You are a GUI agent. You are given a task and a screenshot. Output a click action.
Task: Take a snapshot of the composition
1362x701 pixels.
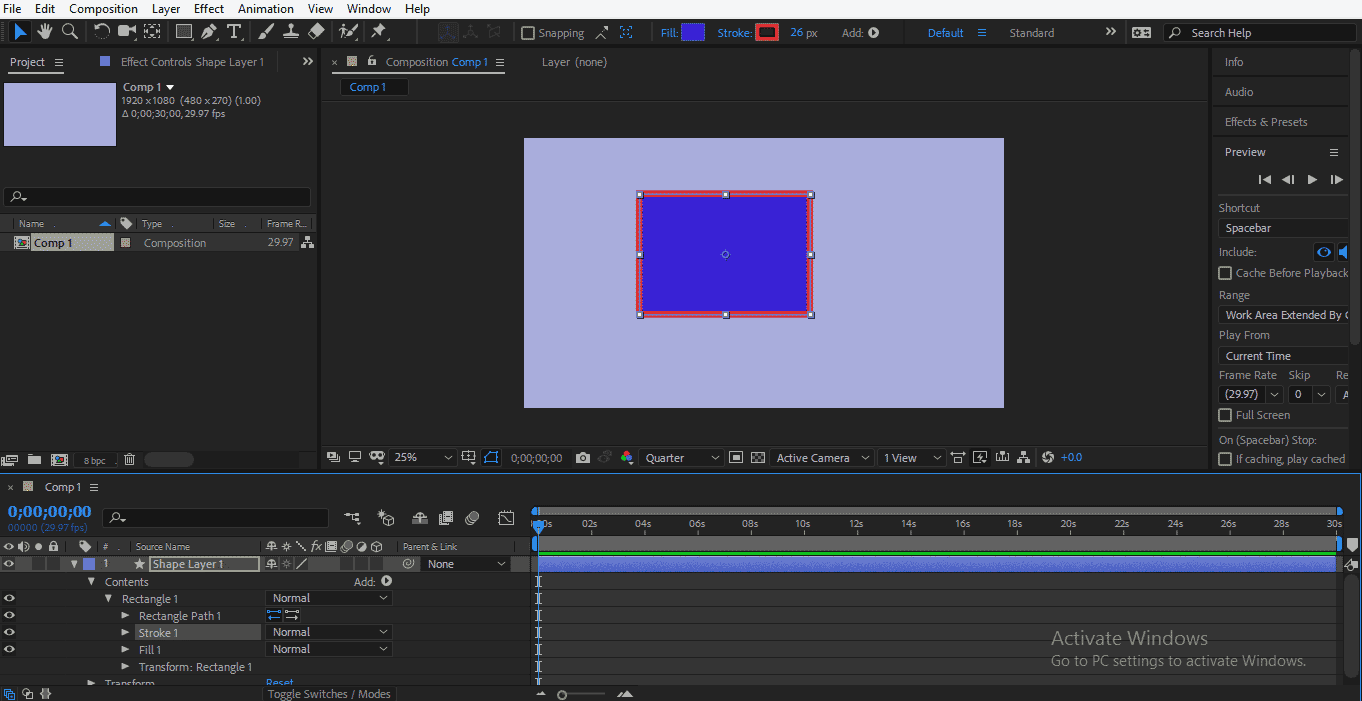[x=583, y=457]
